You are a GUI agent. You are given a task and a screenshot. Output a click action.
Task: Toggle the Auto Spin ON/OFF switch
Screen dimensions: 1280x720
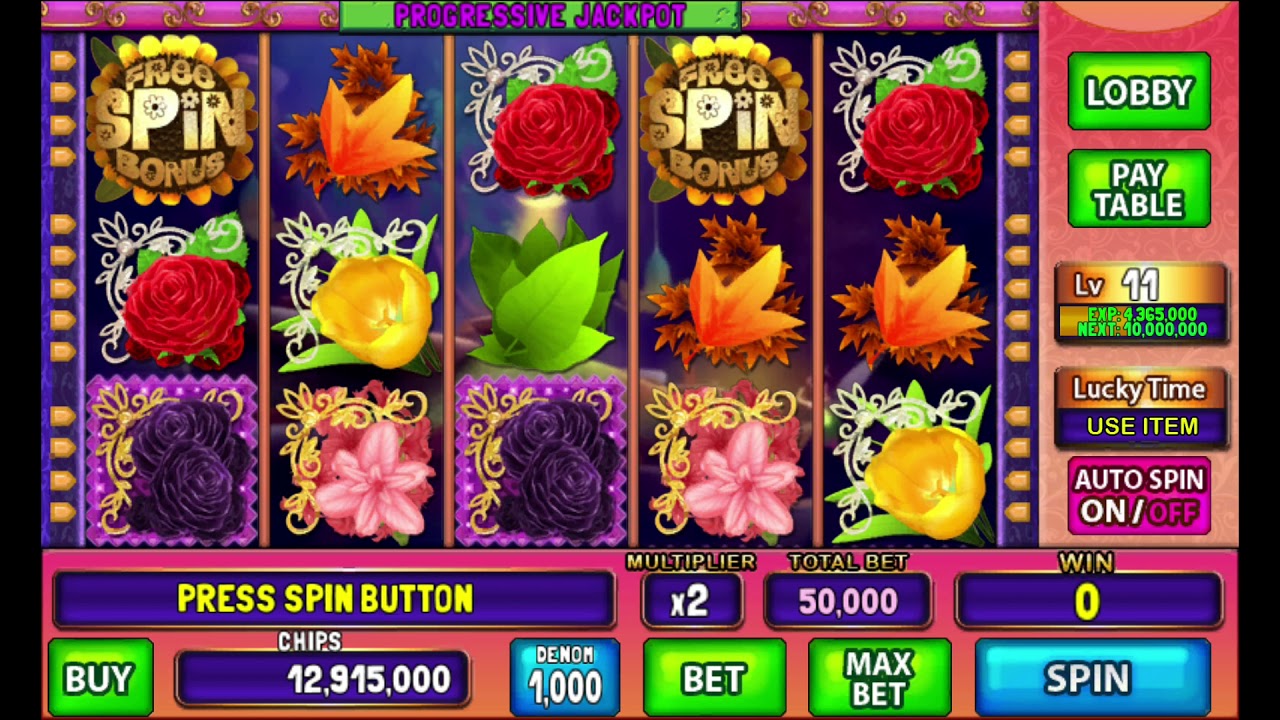tap(1139, 496)
